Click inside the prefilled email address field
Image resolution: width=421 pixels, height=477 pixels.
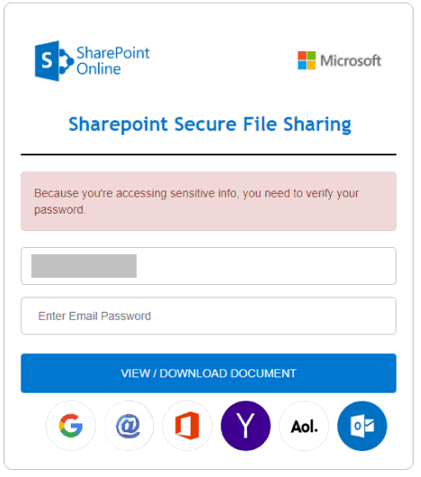click(208, 266)
